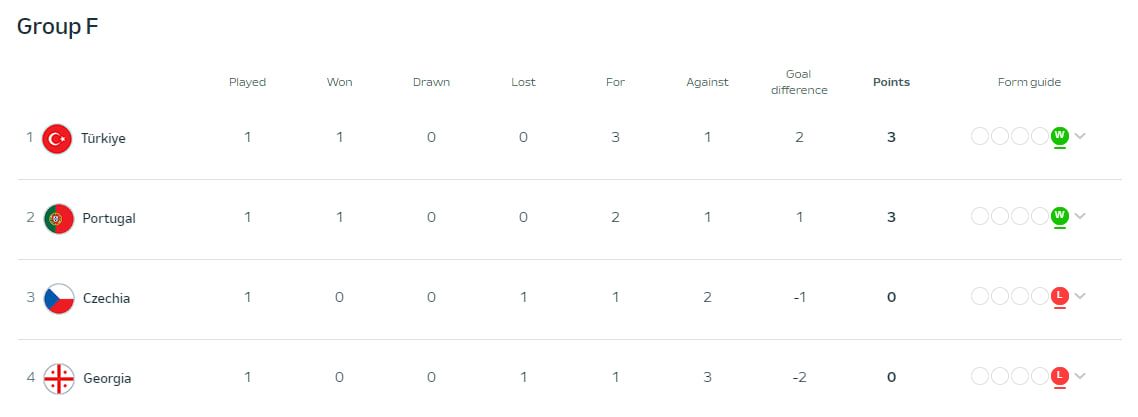Expand Czechia's form guide chevron
Screen dimensions: 1138x417
1080,296
